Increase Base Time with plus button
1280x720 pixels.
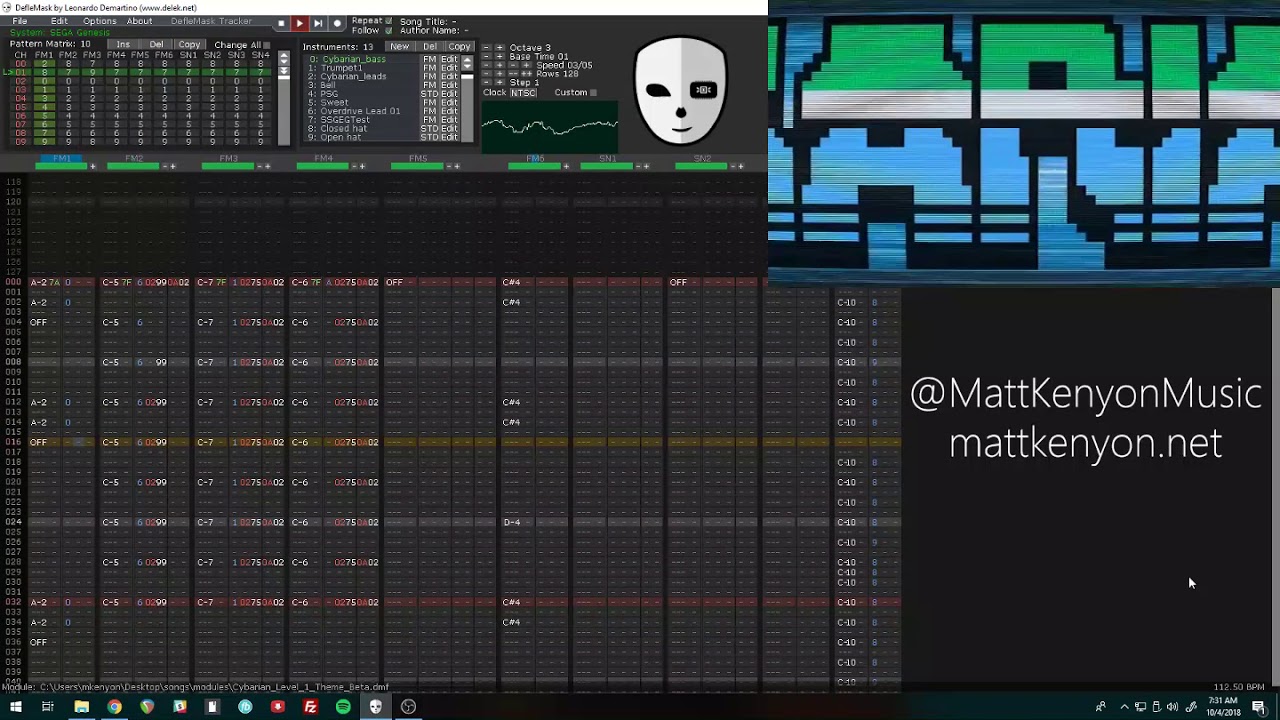(500, 56)
